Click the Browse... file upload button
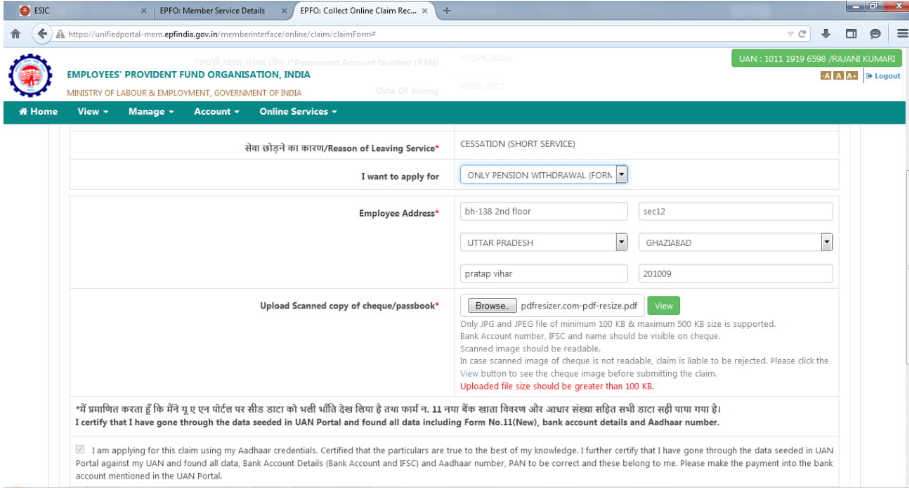This screenshot has width=909, height=488. 490,306
